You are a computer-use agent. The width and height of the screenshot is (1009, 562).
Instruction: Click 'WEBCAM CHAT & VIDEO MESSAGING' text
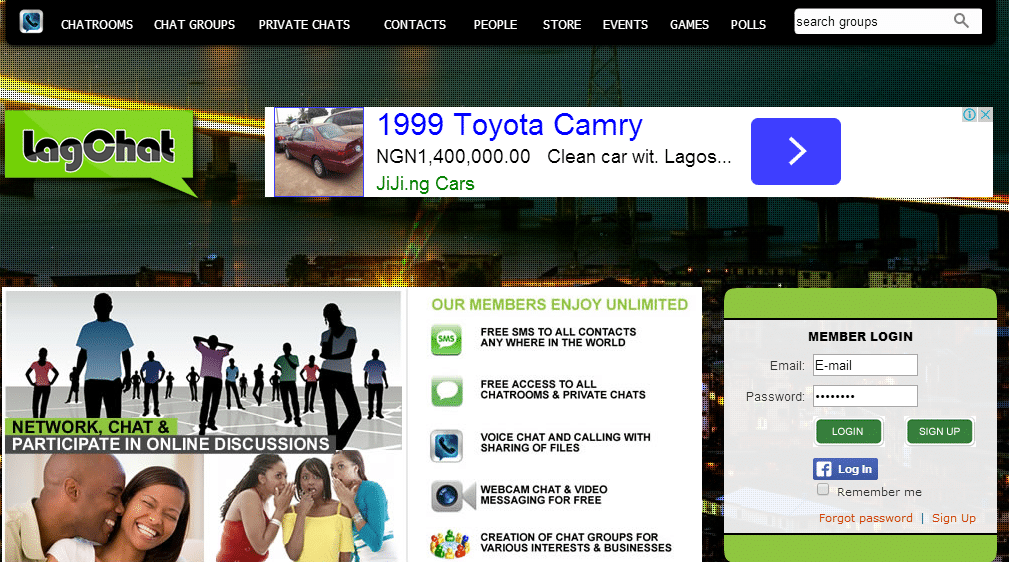pyautogui.click(x=544, y=494)
